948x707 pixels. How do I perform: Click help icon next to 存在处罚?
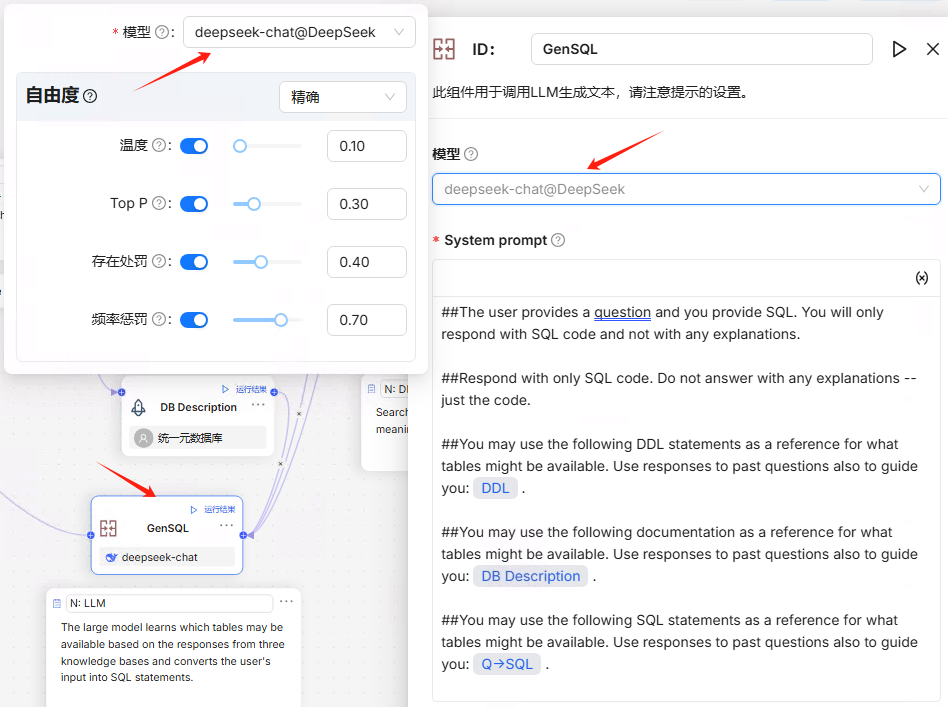click(x=158, y=261)
